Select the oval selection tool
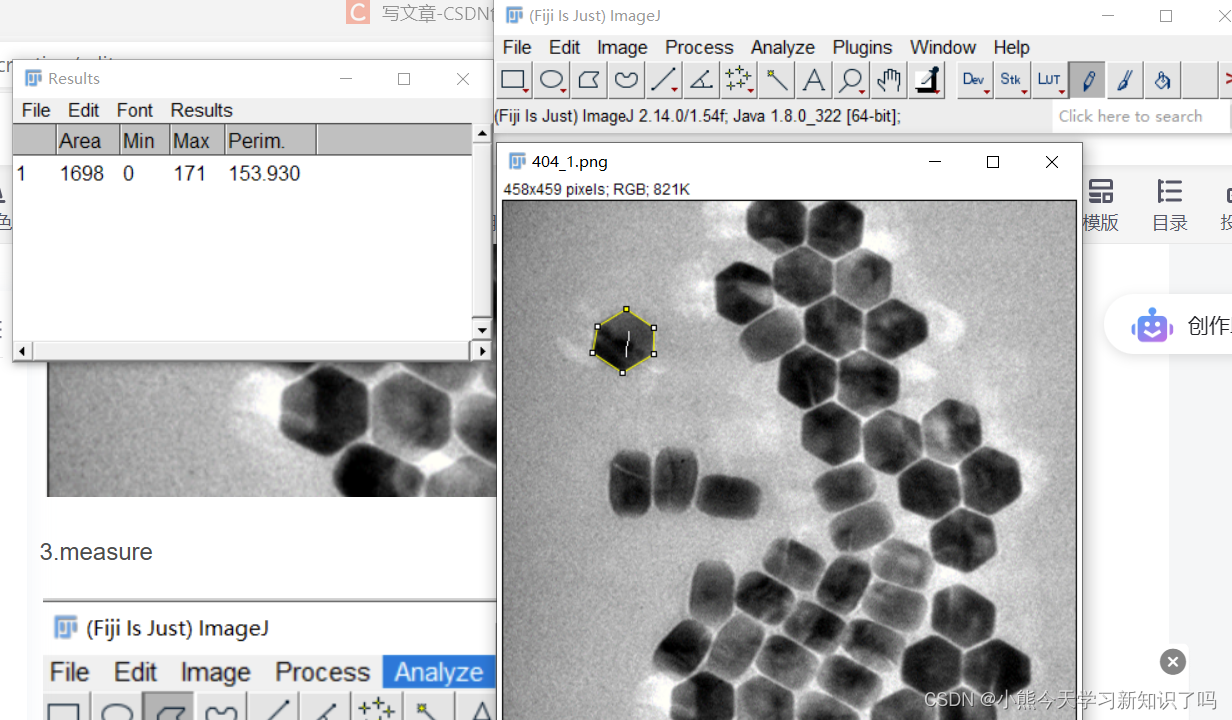Viewport: 1232px width, 720px height. (551, 80)
